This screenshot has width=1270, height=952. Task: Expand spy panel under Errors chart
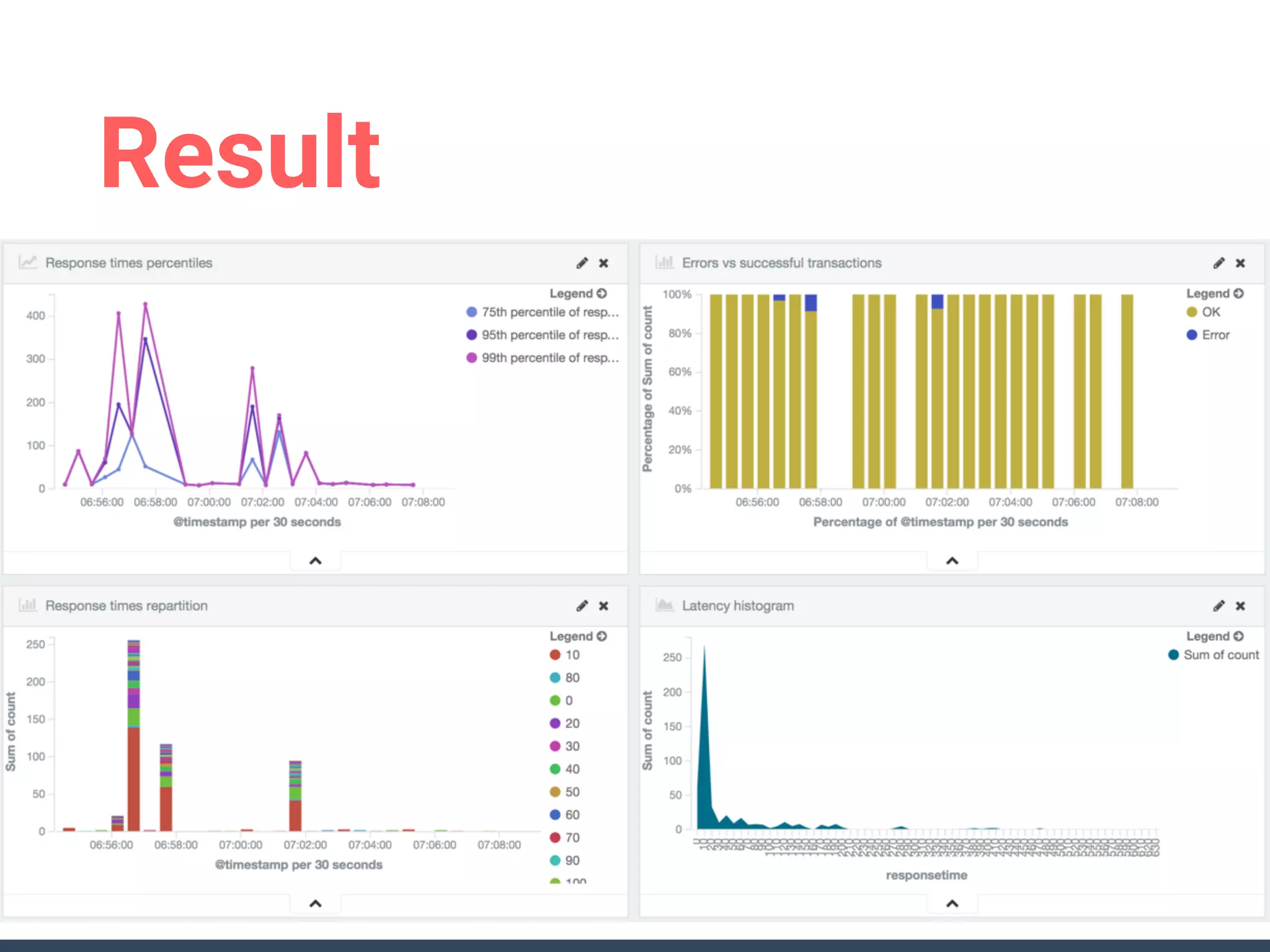[952, 561]
